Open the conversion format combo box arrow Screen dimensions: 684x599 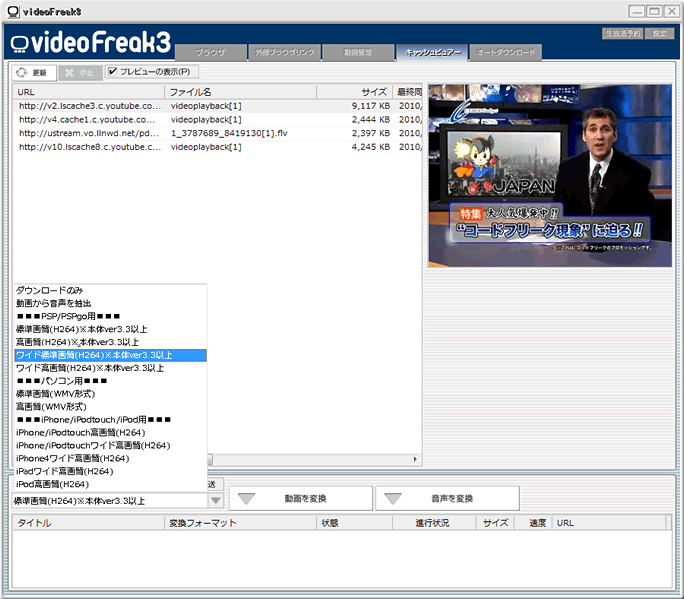pos(216,499)
